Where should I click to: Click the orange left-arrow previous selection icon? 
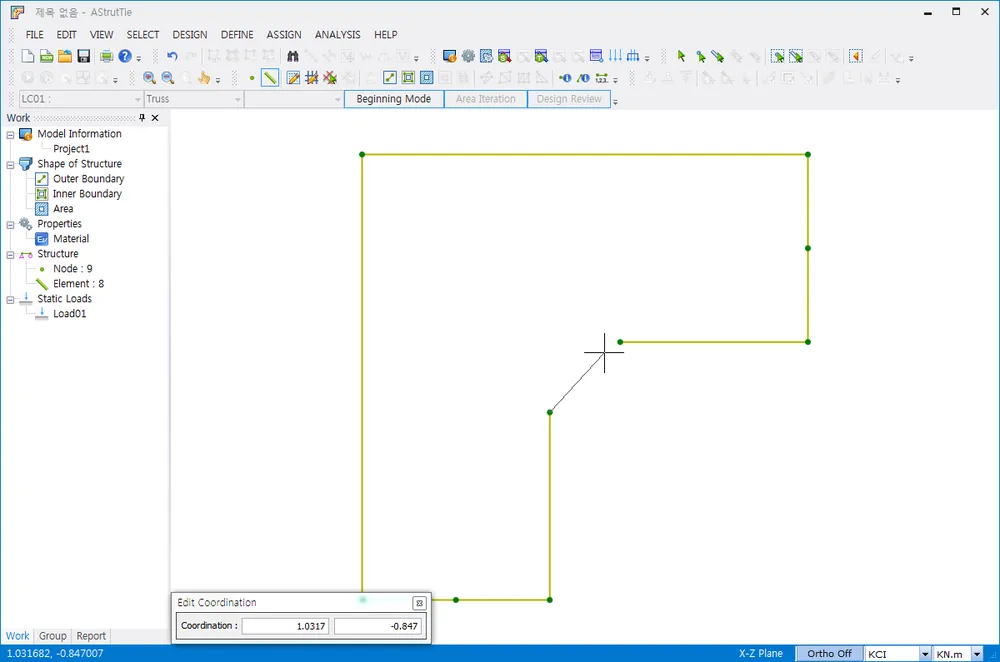coord(856,57)
